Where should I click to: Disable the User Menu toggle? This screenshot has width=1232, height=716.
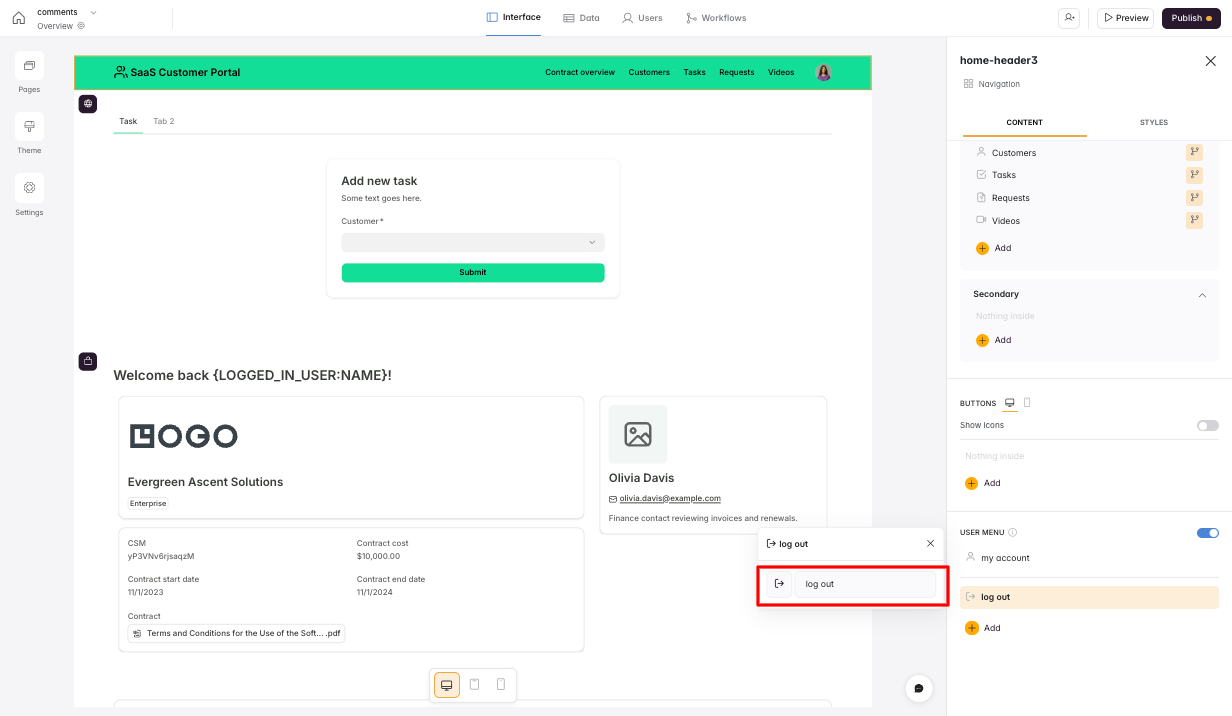coord(1207,533)
